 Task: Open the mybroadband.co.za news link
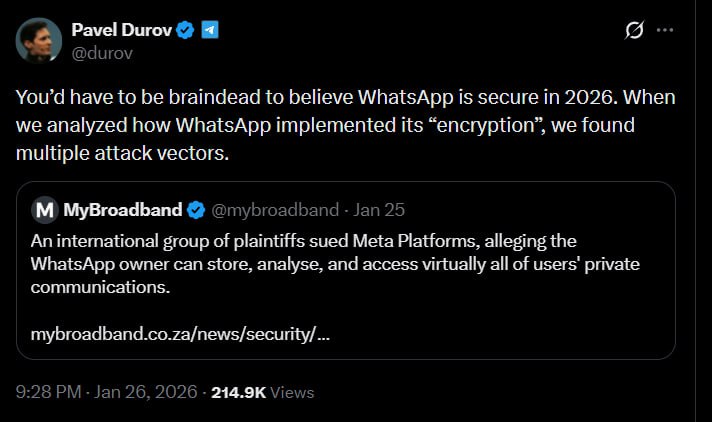point(181,334)
